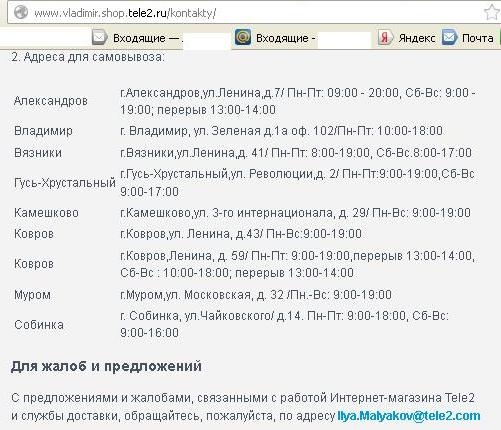This screenshot has height=430, width=501.
Task: Click the Ilya.Malyakov@tele2.com email link
Action: (x=409, y=416)
